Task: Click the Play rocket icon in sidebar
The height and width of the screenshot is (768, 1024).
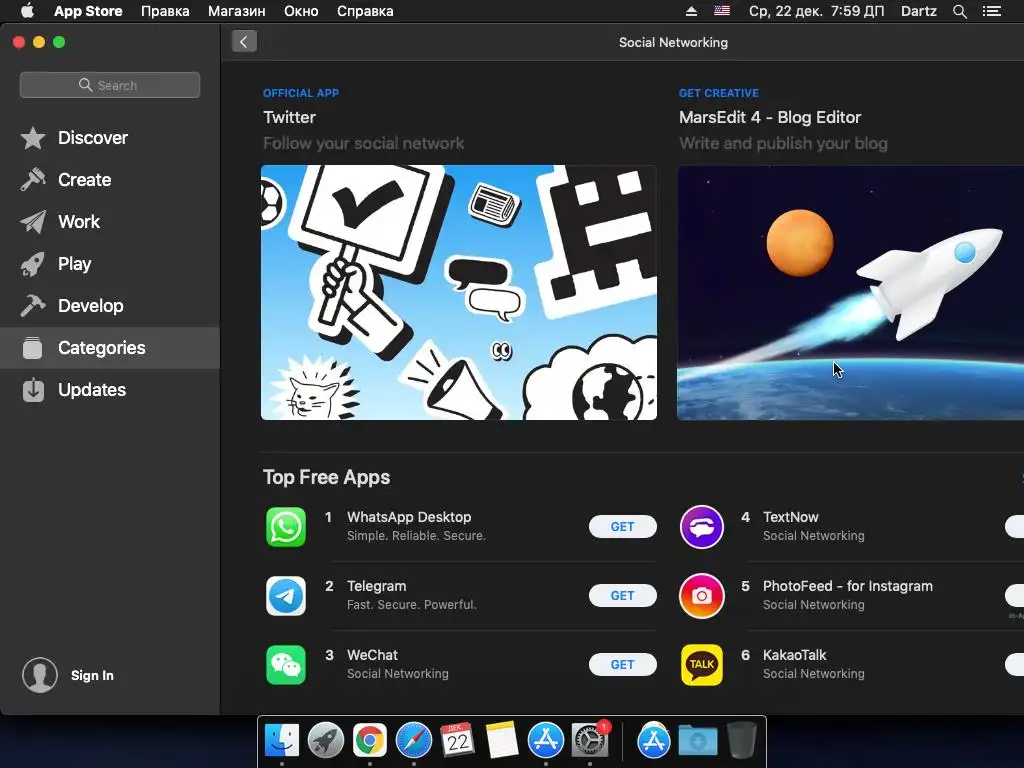Action: [x=33, y=264]
